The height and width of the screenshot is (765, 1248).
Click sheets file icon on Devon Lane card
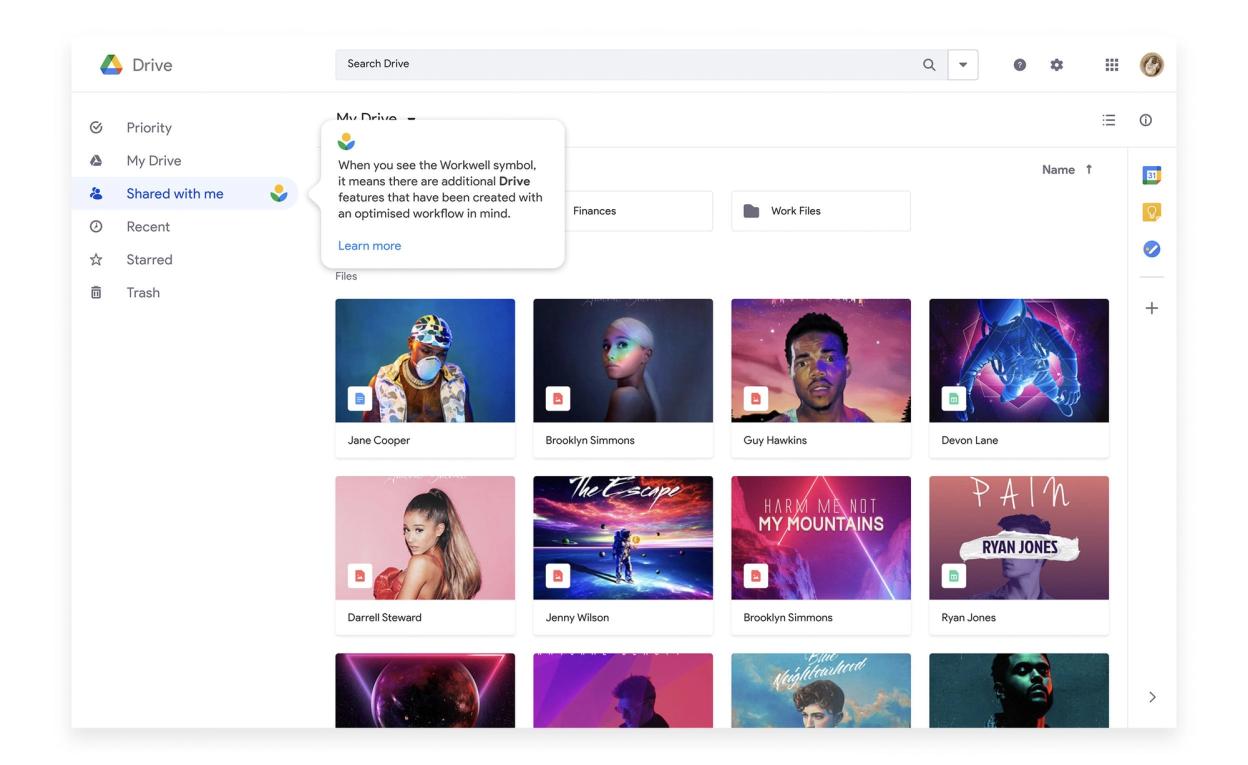(x=954, y=398)
